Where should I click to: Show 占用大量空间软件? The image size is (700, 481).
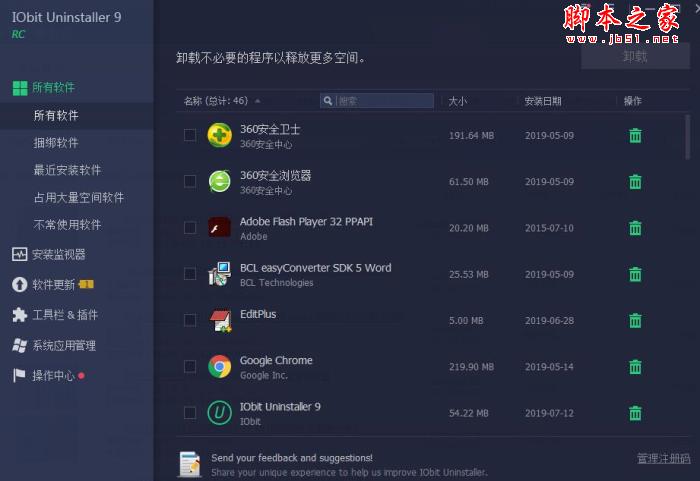click(79, 197)
